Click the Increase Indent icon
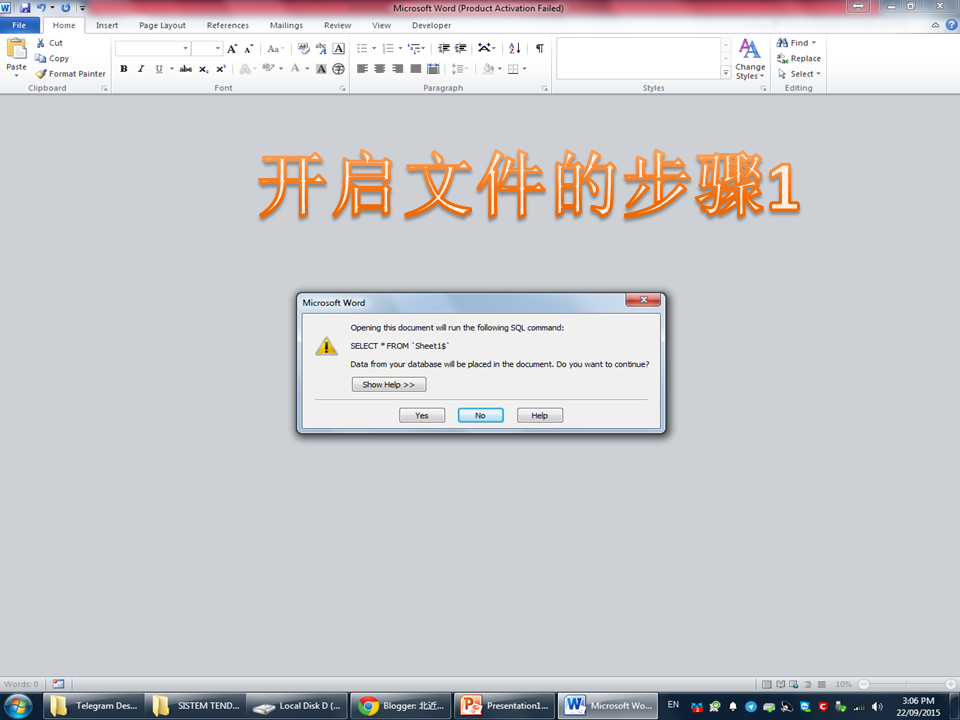This screenshot has width=960, height=720. pyautogui.click(x=461, y=48)
